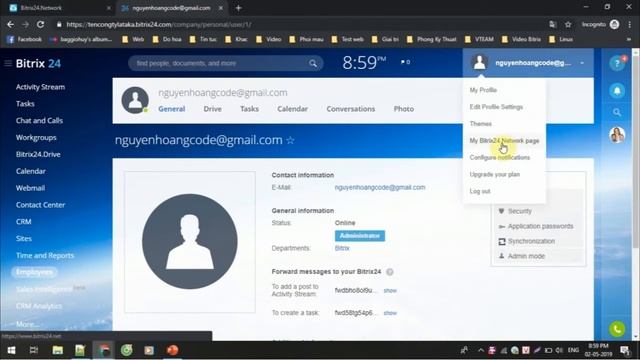Show the create task forwarding address
This screenshot has width=640, height=360.
click(x=390, y=313)
